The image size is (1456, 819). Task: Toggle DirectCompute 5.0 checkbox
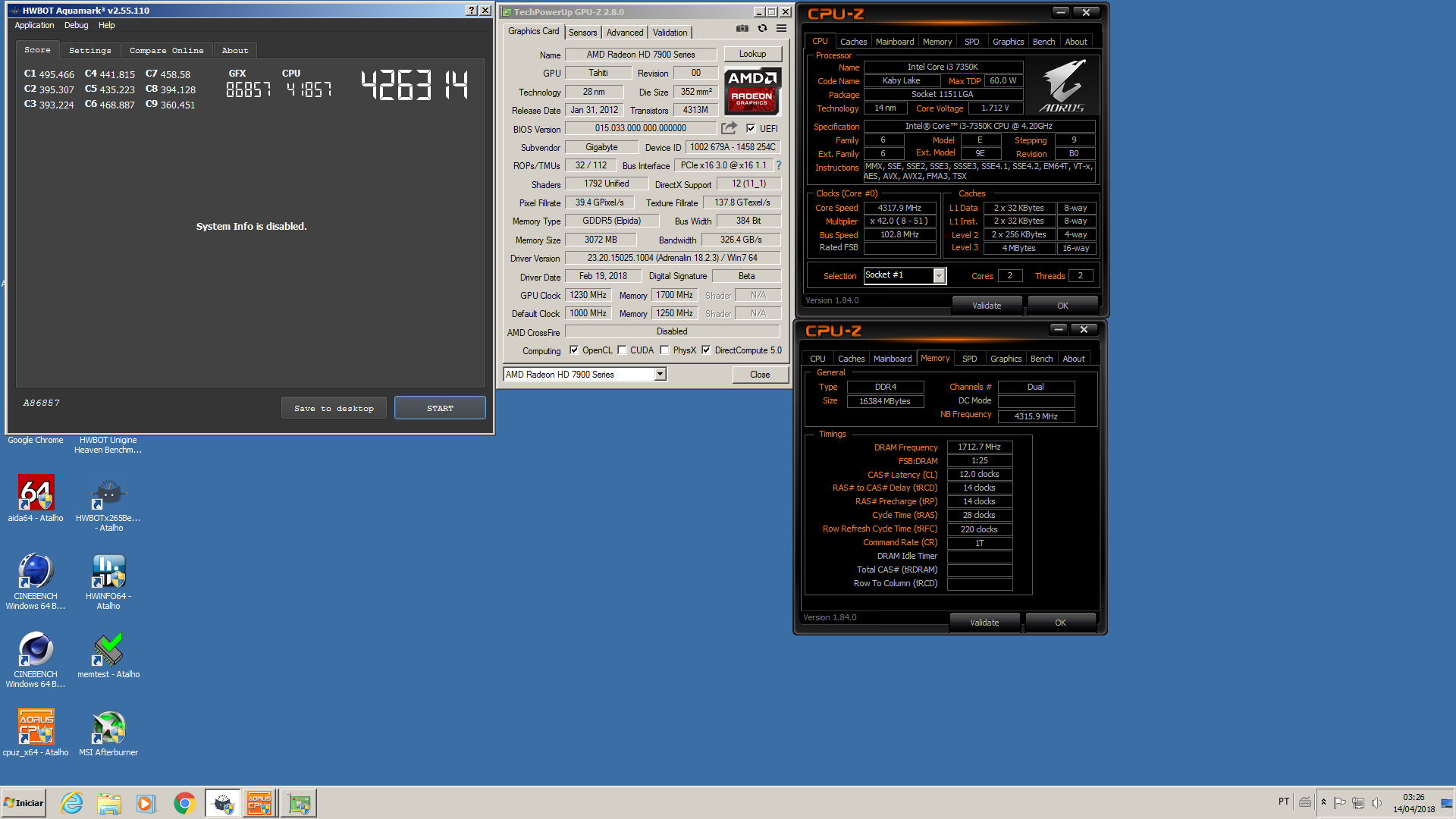point(706,350)
